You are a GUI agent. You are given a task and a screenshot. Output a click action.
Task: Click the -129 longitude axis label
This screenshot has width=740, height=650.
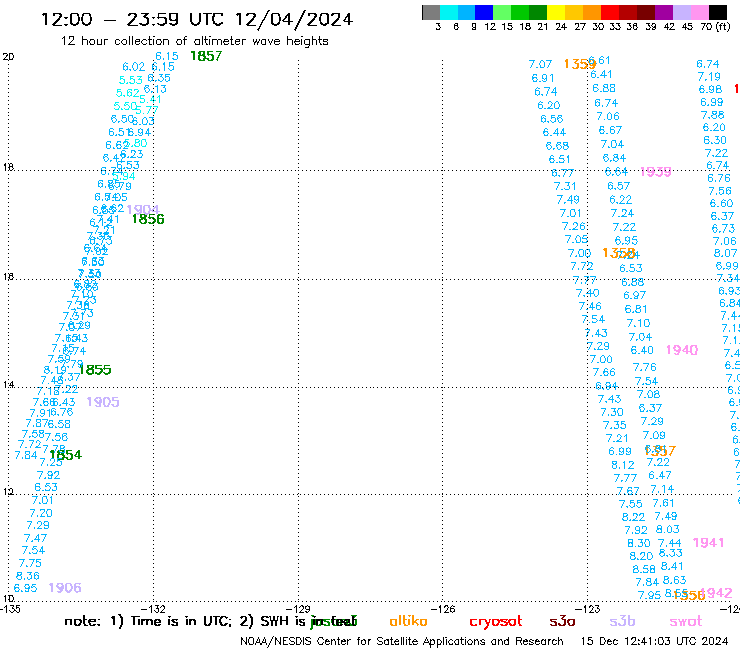[x=299, y=609]
